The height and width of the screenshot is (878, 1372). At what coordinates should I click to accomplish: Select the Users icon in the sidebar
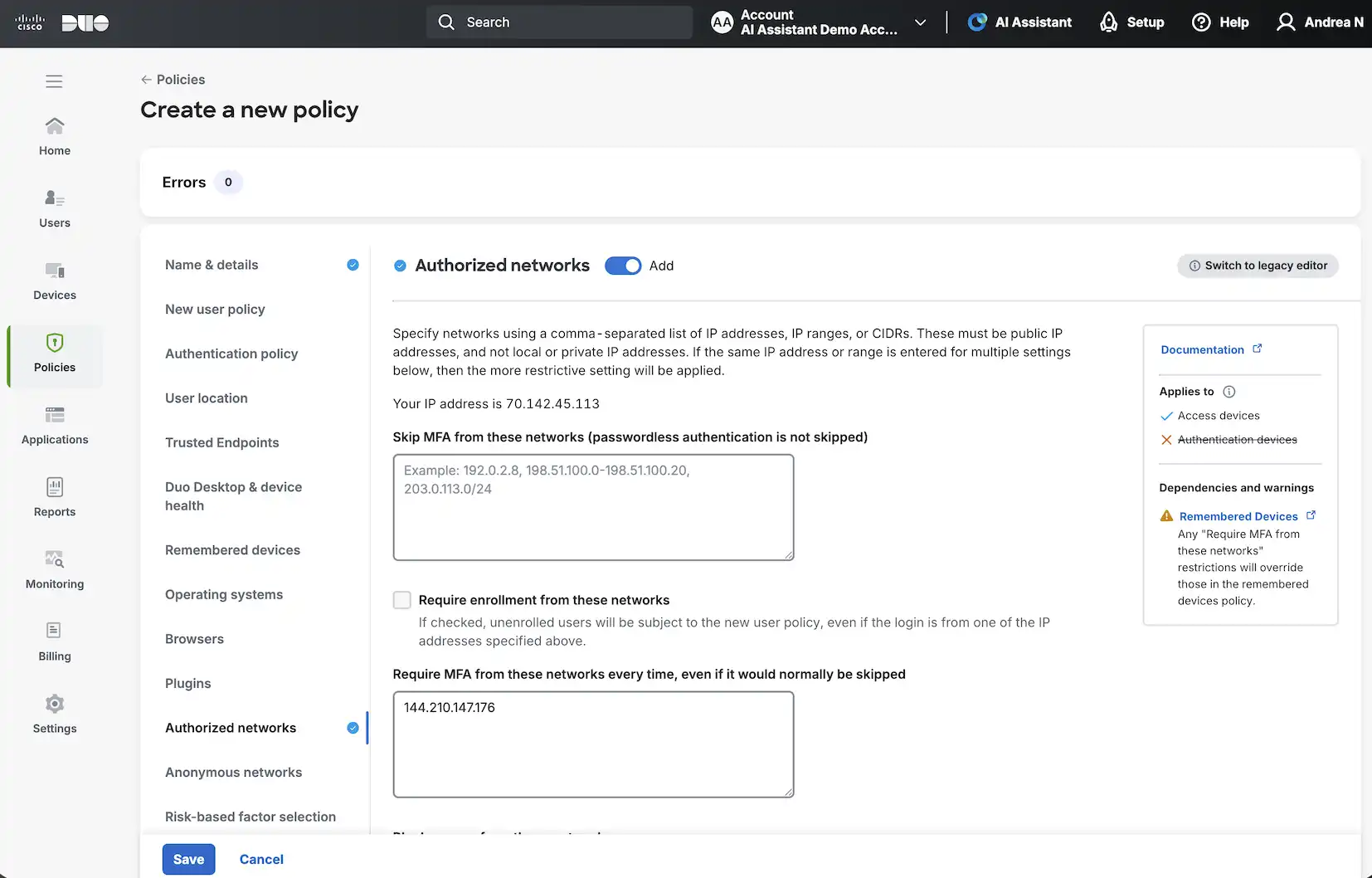tap(54, 208)
